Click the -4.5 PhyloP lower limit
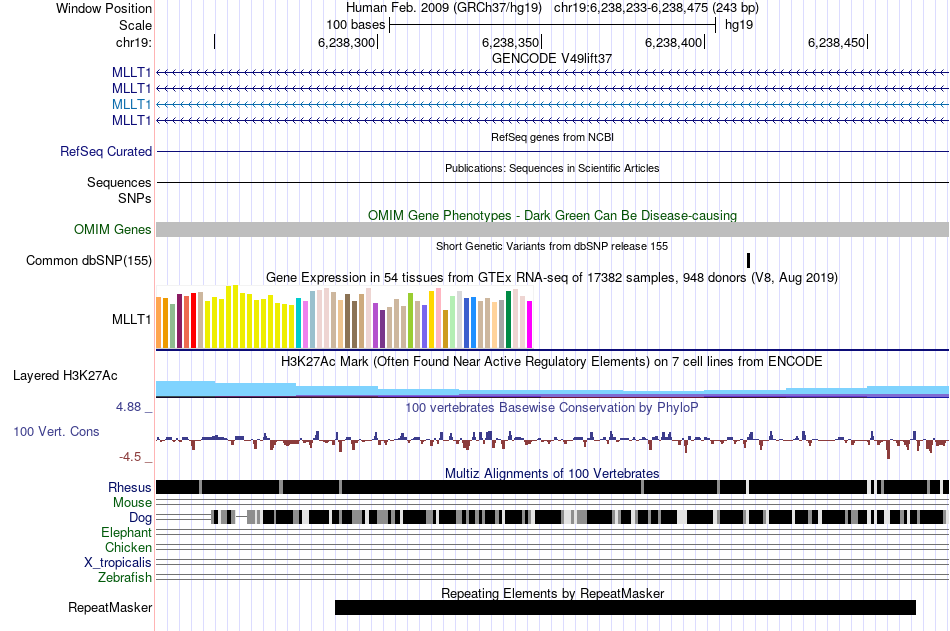 (x=130, y=456)
